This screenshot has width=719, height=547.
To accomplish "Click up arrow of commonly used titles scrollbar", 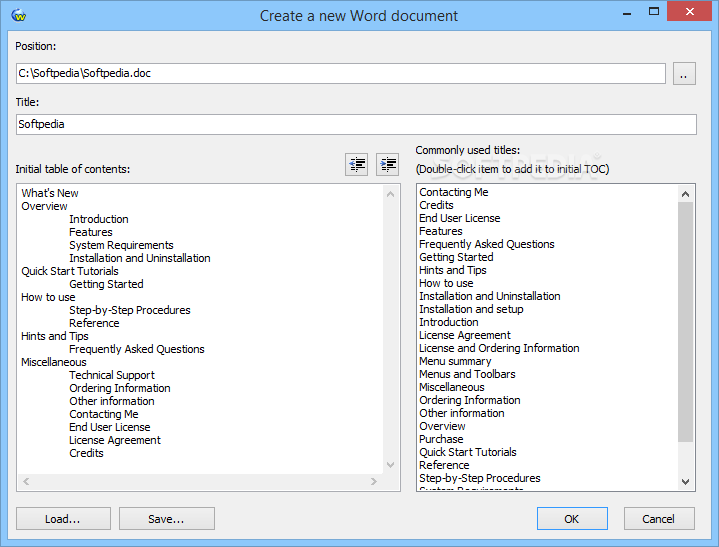I will [686, 194].
